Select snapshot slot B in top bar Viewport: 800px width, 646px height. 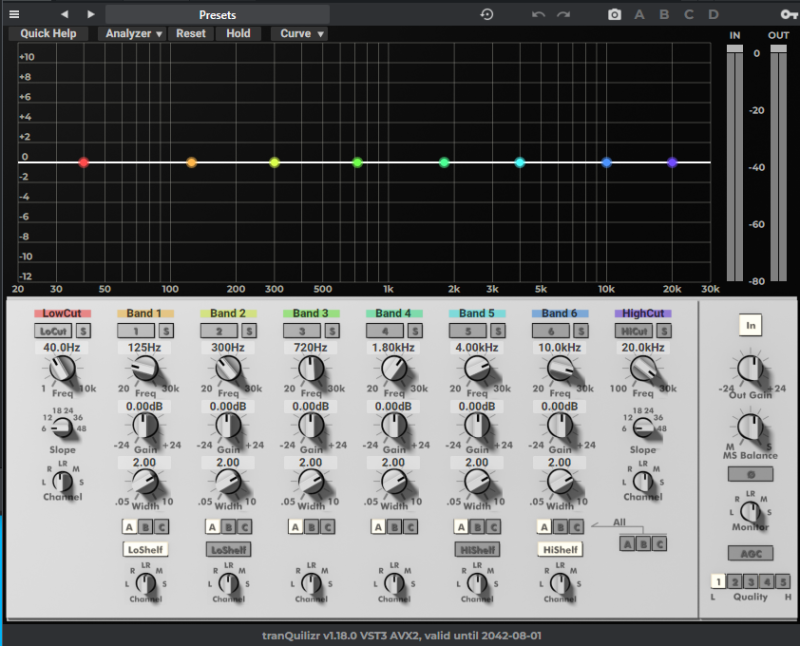(664, 14)
